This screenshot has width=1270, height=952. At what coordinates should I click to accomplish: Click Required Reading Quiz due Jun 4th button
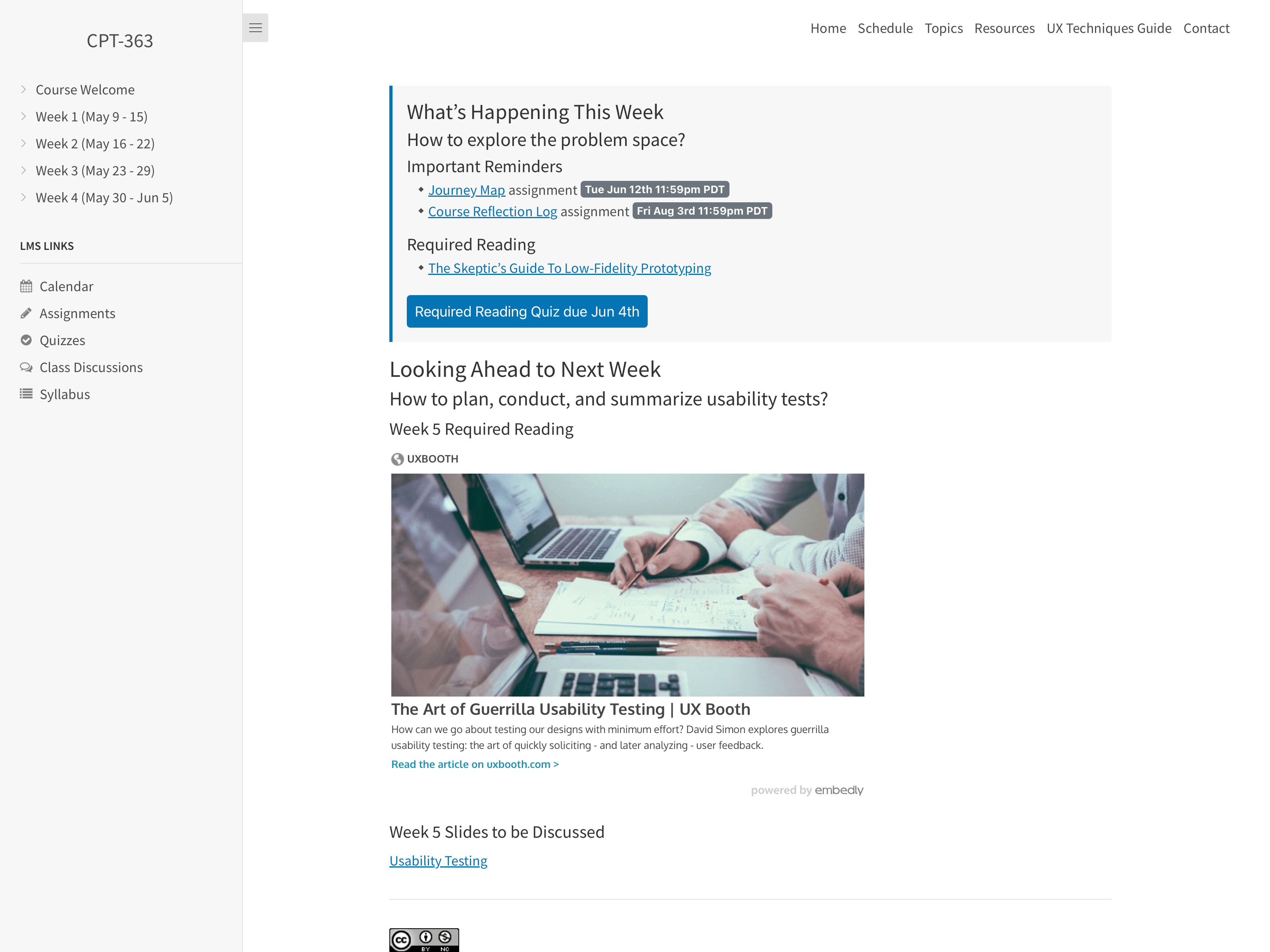[527, 311]
